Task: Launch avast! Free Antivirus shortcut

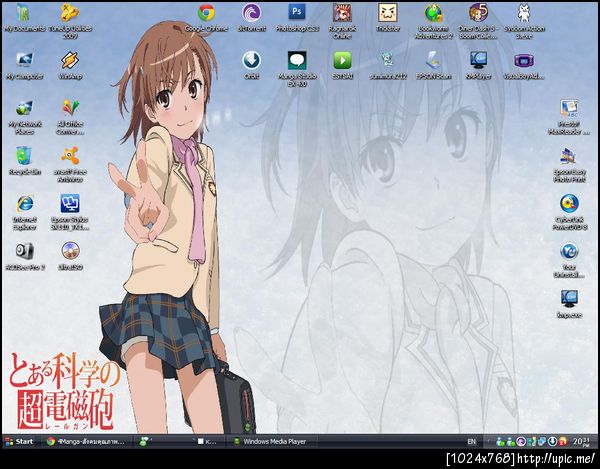Action: pos(70,164)
